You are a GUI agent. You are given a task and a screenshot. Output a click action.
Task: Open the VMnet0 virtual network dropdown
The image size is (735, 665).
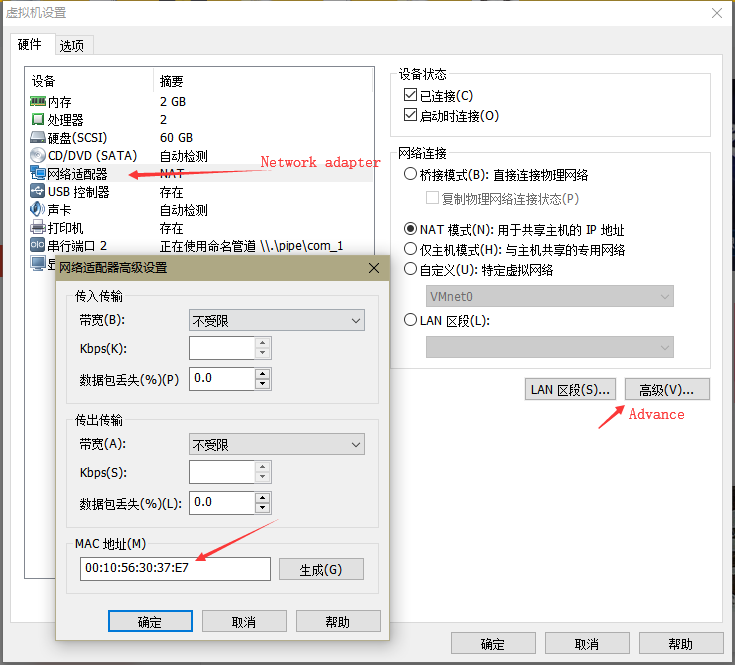click(x=549, y=296)
